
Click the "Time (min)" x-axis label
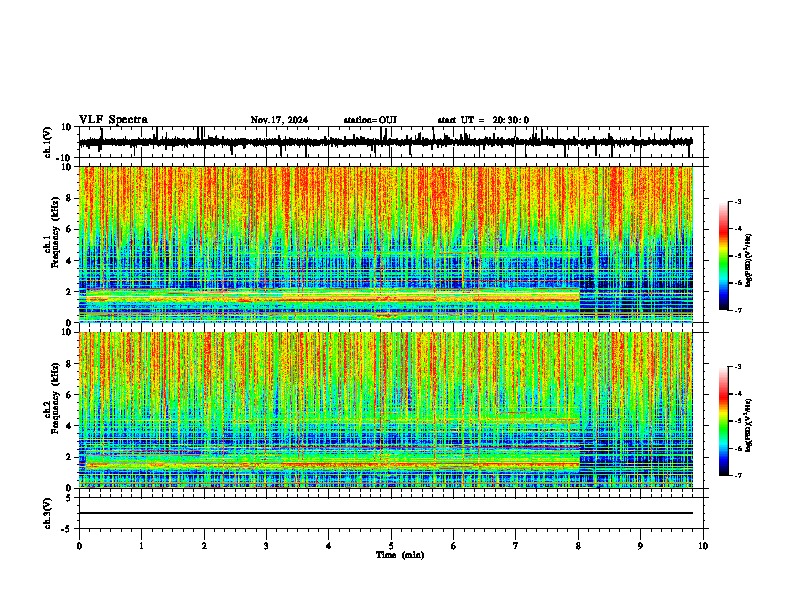tap(400, 555)
